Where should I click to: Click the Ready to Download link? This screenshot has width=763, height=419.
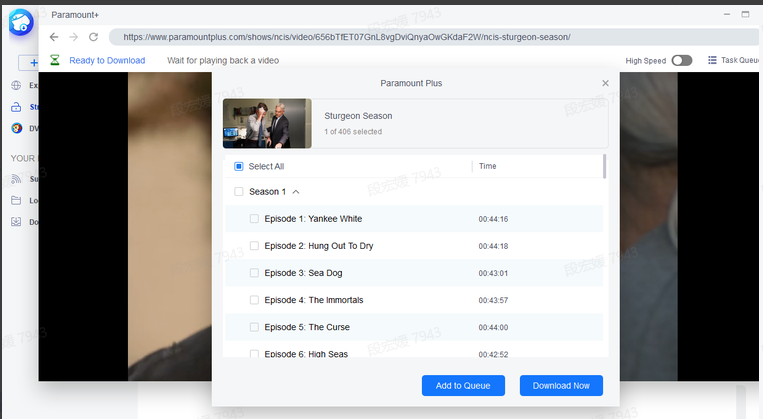tap(107, 60)
